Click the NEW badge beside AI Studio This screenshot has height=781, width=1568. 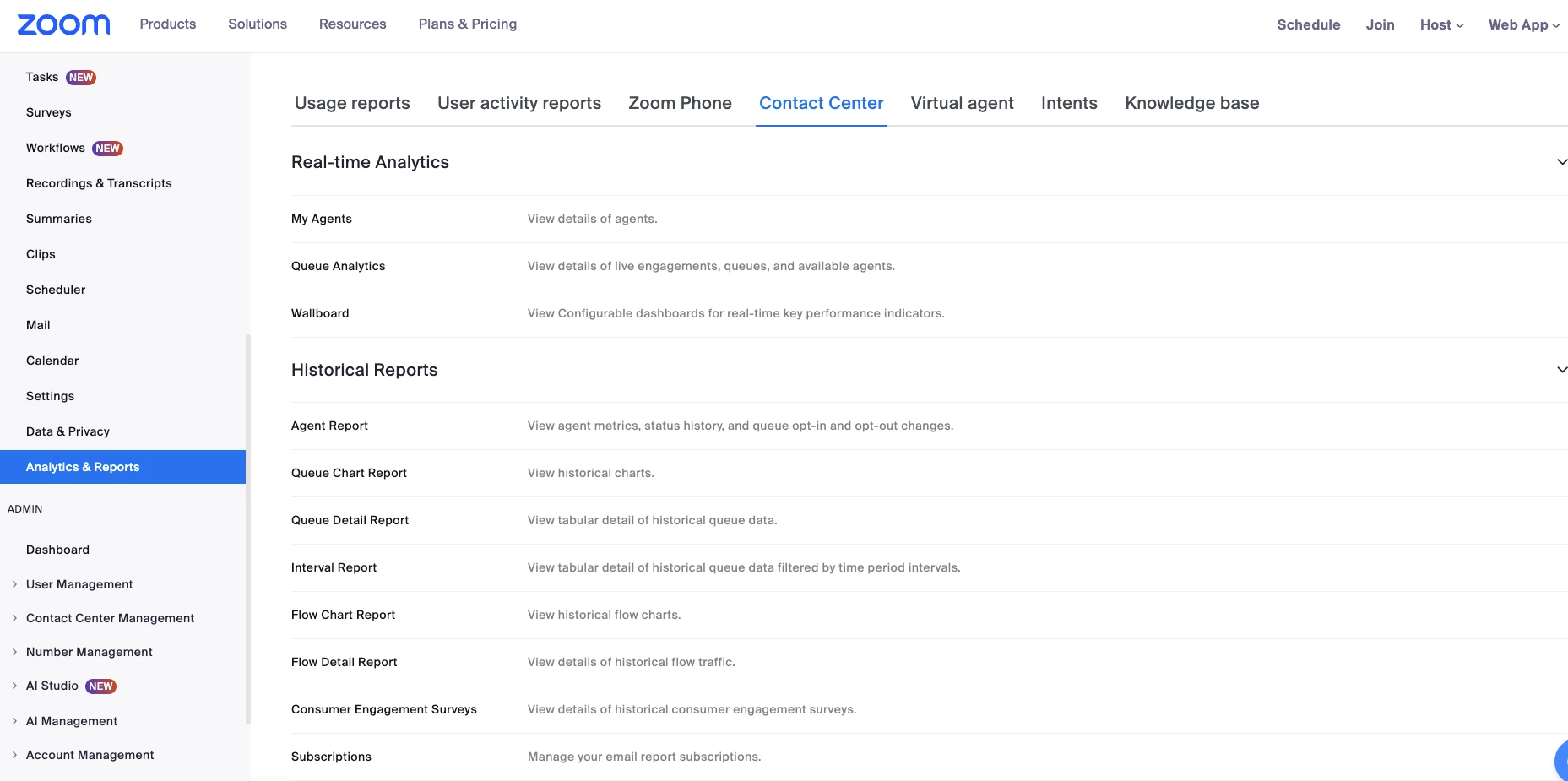[101, 686]
